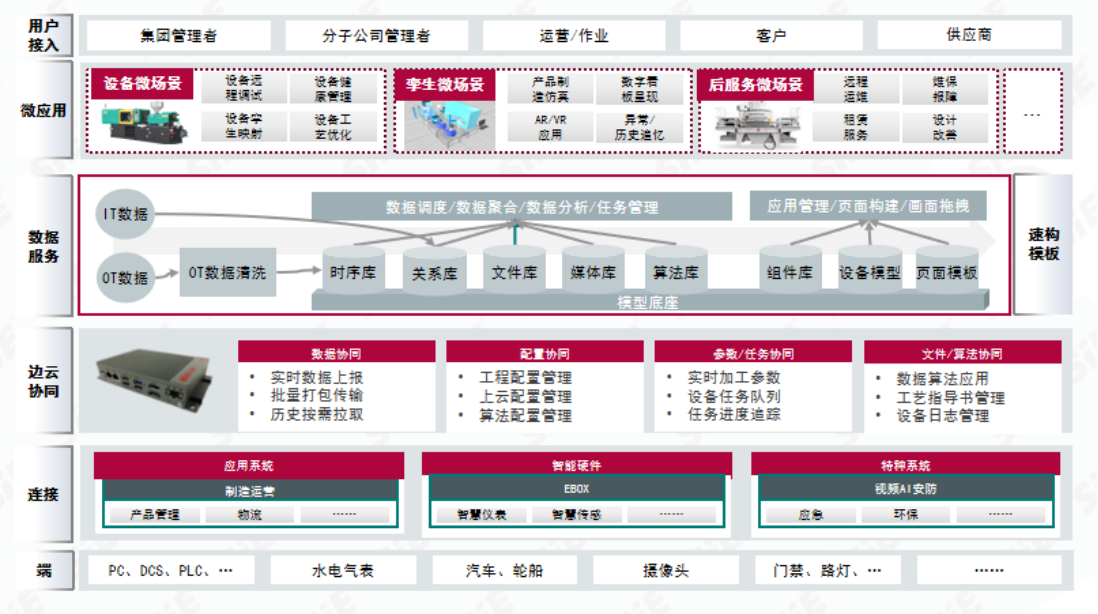Select the 设备模型 cylinder
Viewport: 1098px width, 614px height.
coord(870,270)
